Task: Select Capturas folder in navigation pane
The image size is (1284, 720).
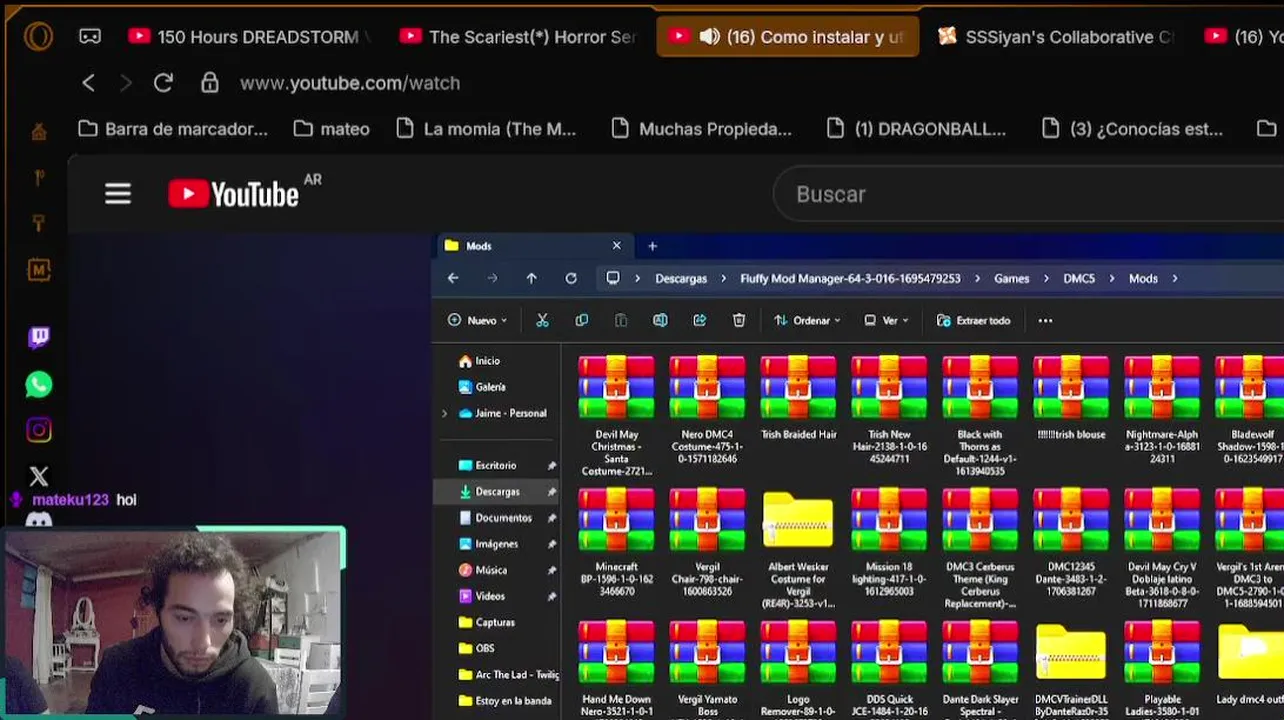Action: 487,622
